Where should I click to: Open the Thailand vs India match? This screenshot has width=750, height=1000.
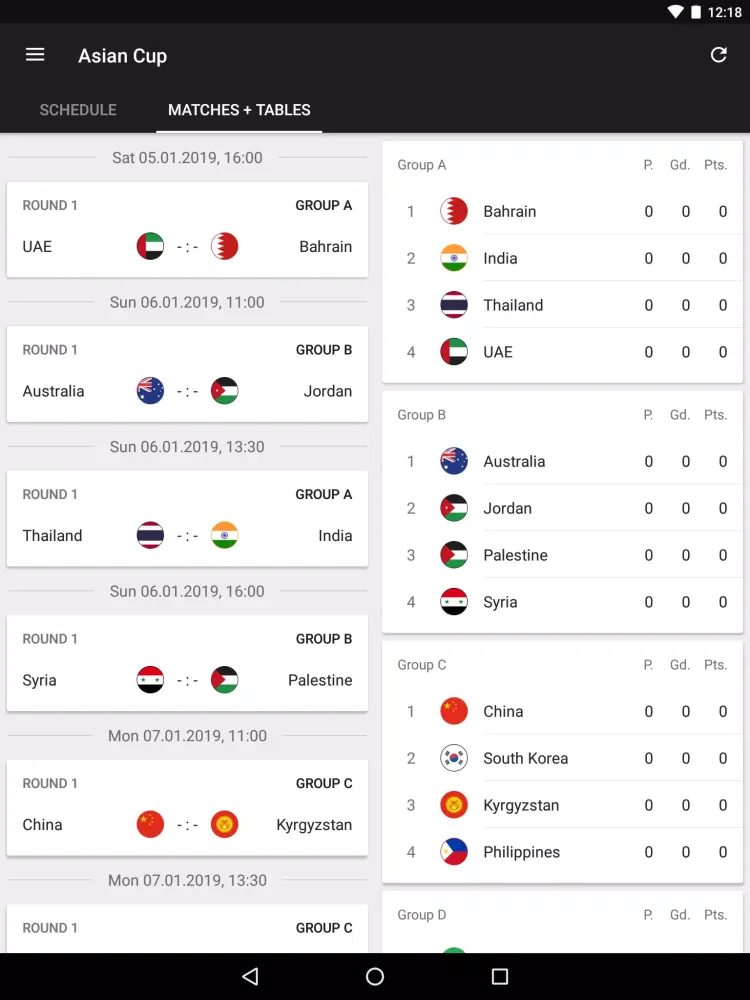coord(187,518)
